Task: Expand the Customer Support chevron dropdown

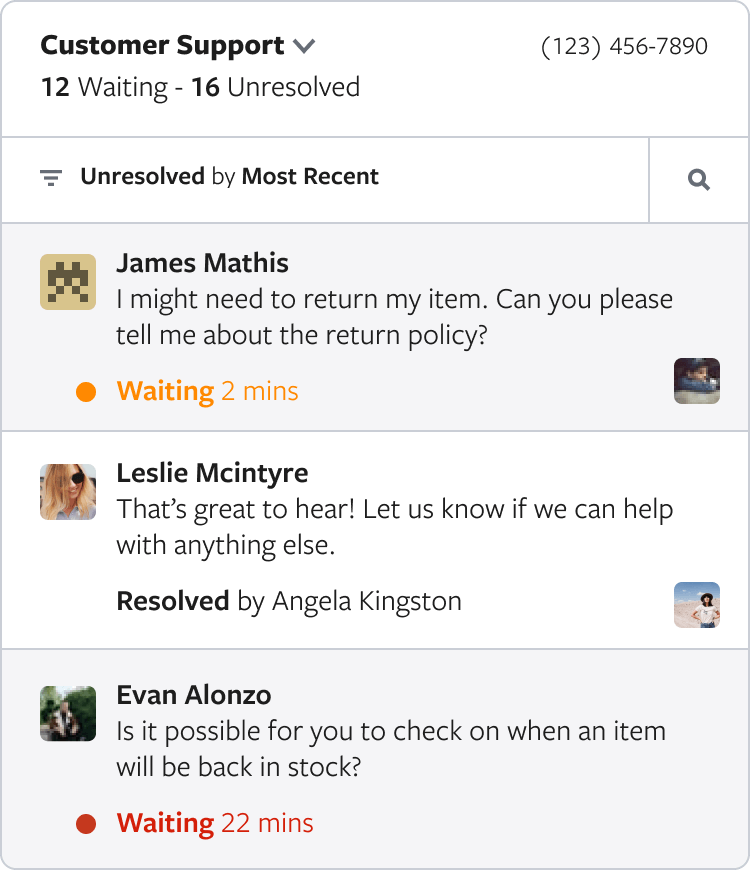Action: (x=305, y=47)
